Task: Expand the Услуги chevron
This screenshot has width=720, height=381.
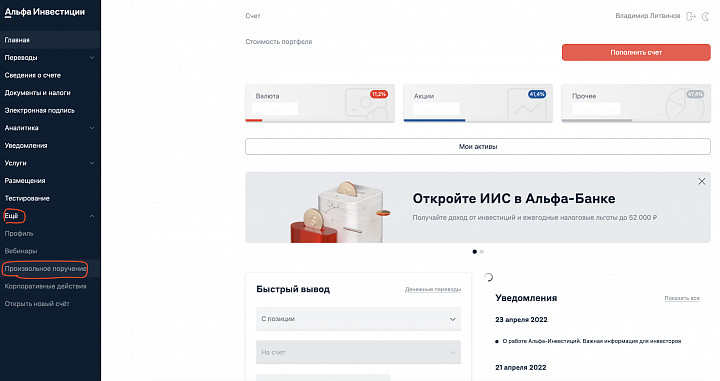Action: click(x=91, y=163)
